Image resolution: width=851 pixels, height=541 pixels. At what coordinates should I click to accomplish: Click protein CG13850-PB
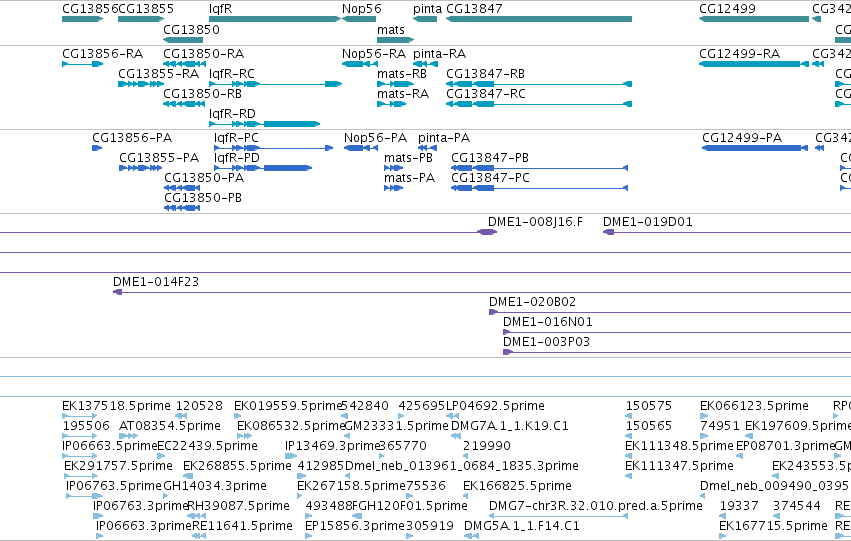point(182,208)
